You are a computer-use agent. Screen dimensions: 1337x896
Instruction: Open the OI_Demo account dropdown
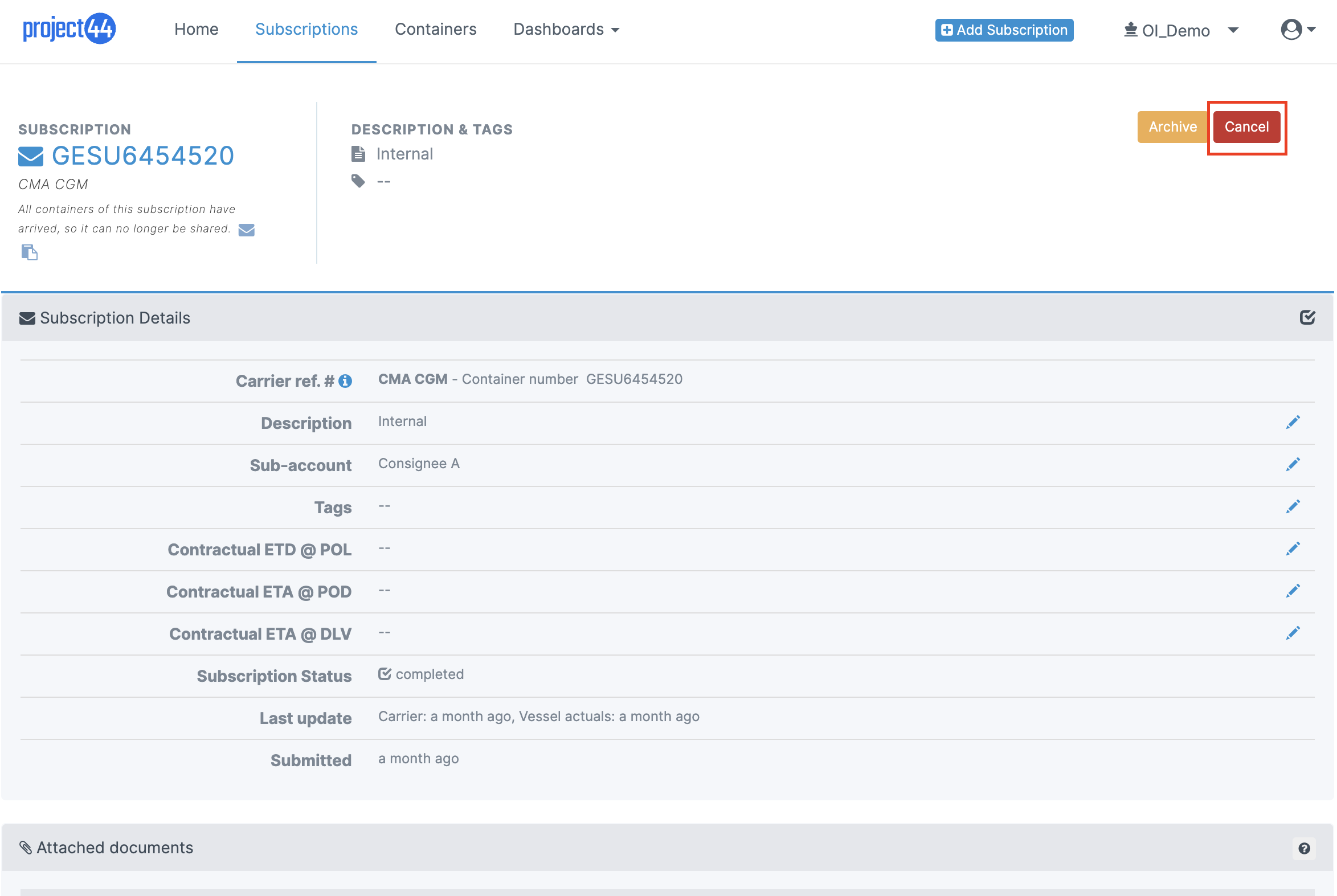(1180, 30)
